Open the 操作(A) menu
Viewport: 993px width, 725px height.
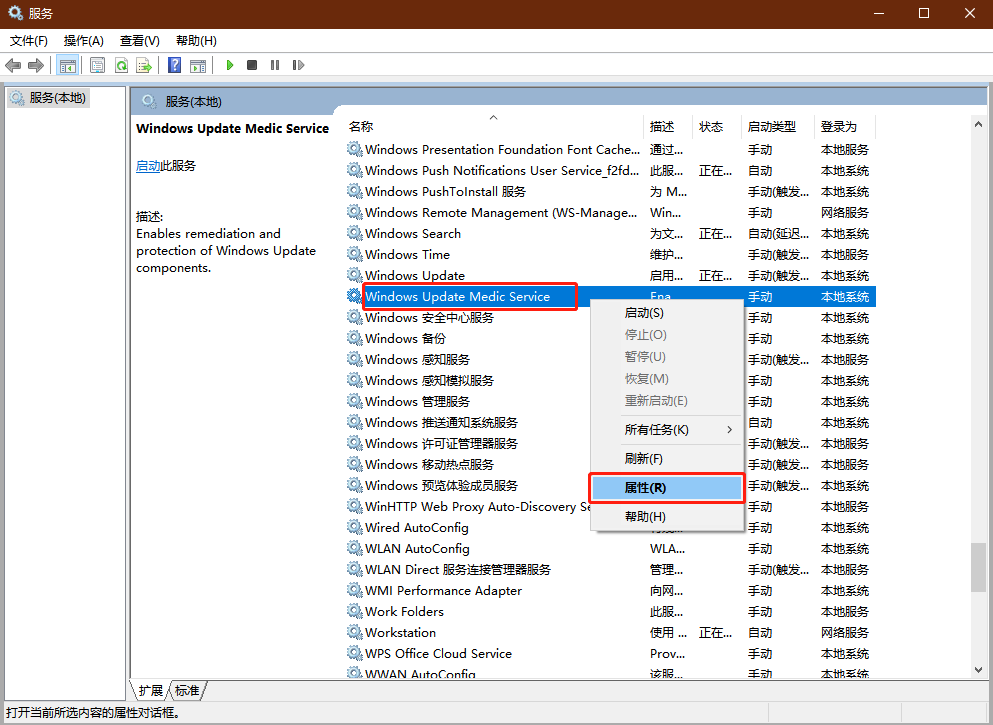point(83,41)
